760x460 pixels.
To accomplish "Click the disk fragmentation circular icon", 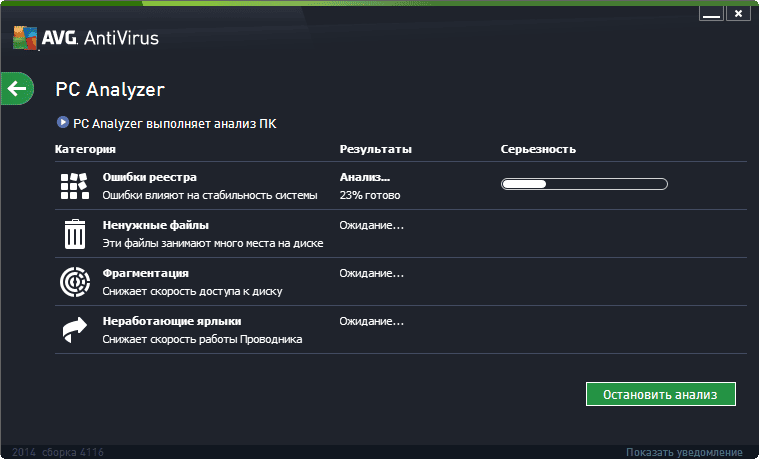I will click(x=75, y=282).
